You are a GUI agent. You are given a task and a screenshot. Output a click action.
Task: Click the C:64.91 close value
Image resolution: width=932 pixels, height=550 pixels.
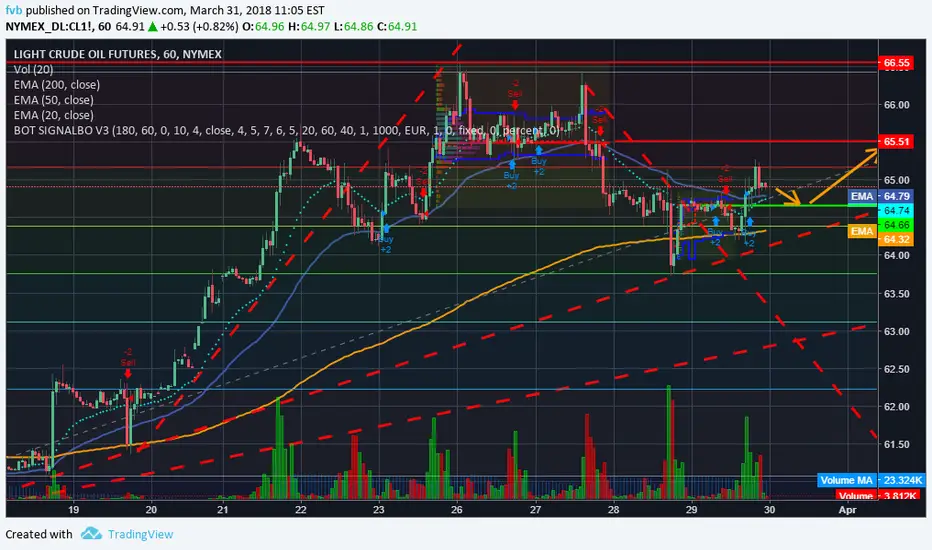click(397, 26)
